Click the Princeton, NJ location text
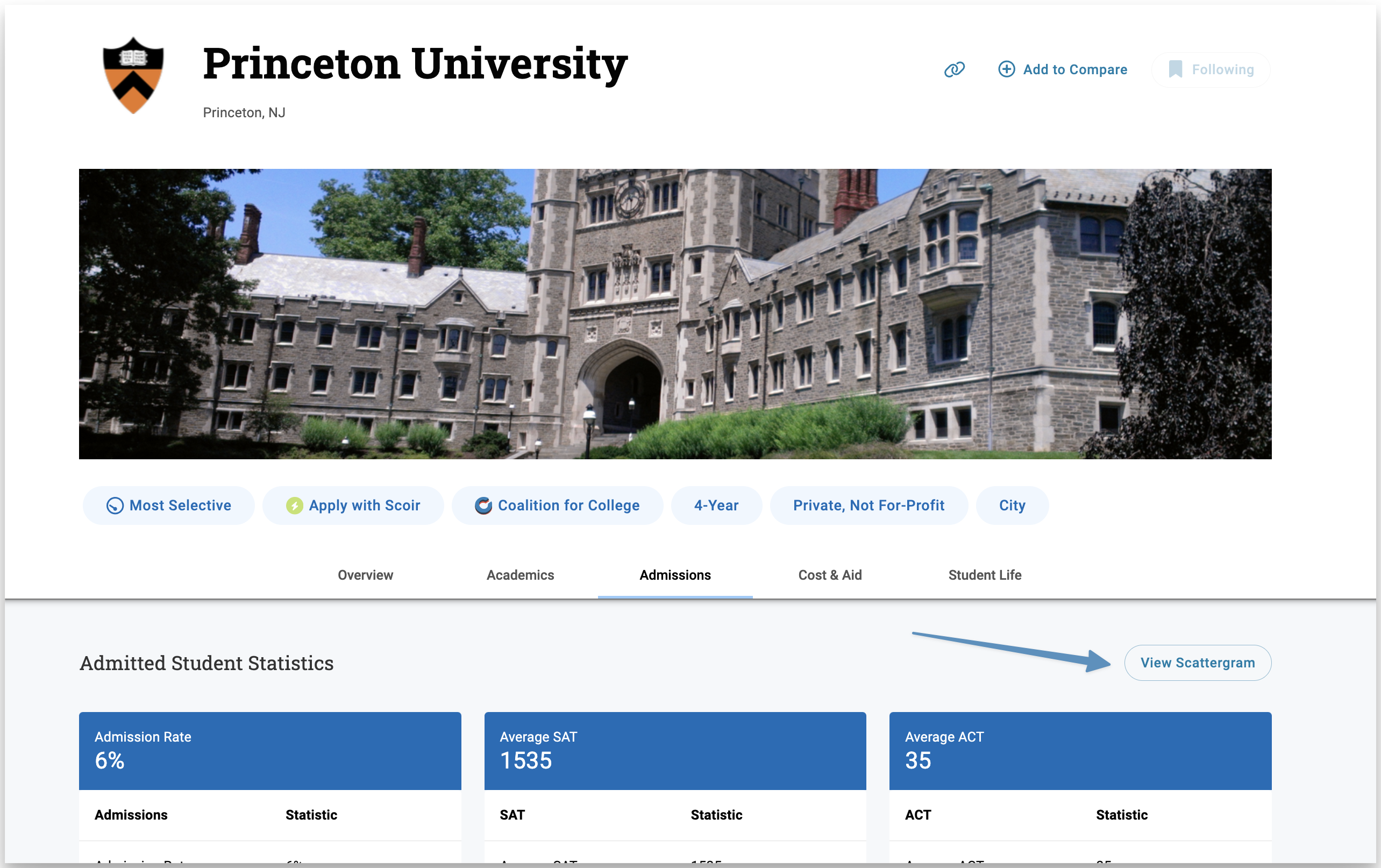 244,112
